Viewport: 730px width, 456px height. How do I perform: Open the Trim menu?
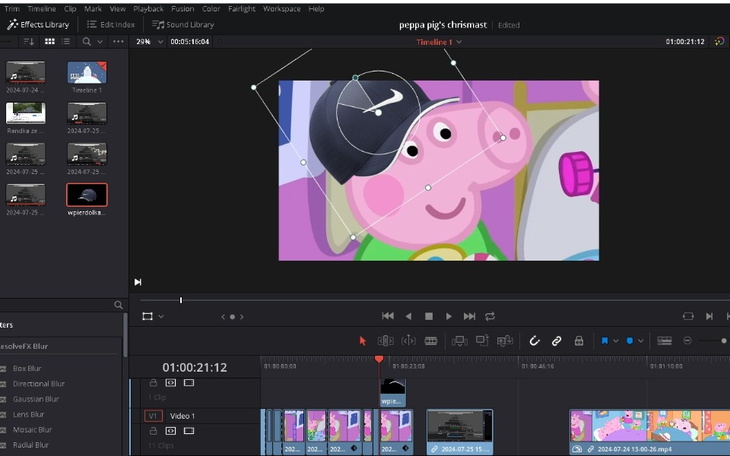(12, 9)
